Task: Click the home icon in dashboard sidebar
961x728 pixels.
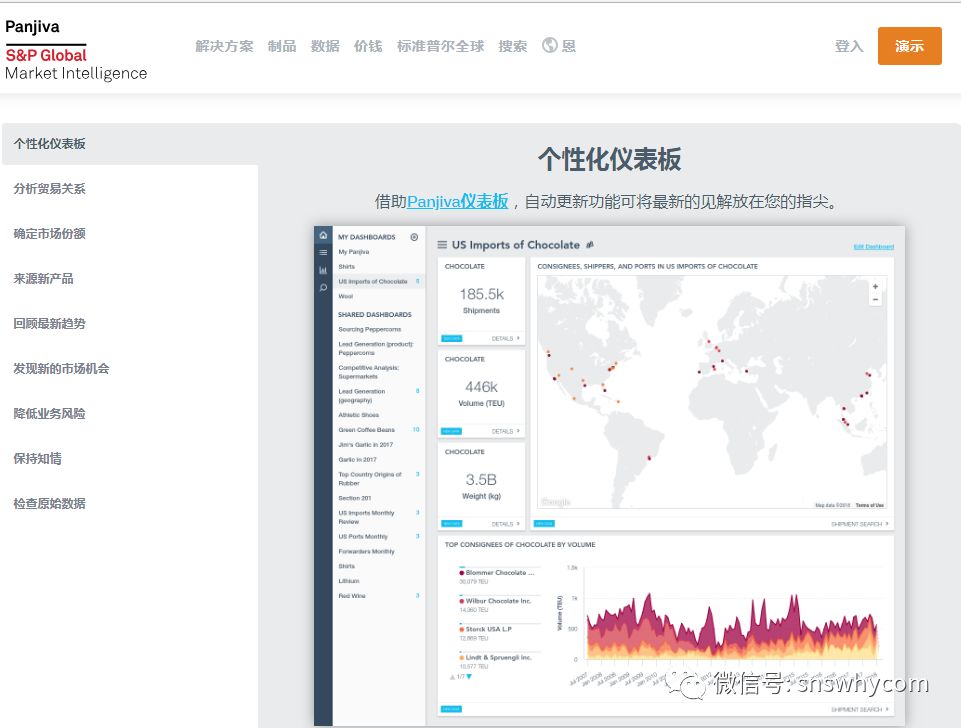Action: click(x=323, y=236)
